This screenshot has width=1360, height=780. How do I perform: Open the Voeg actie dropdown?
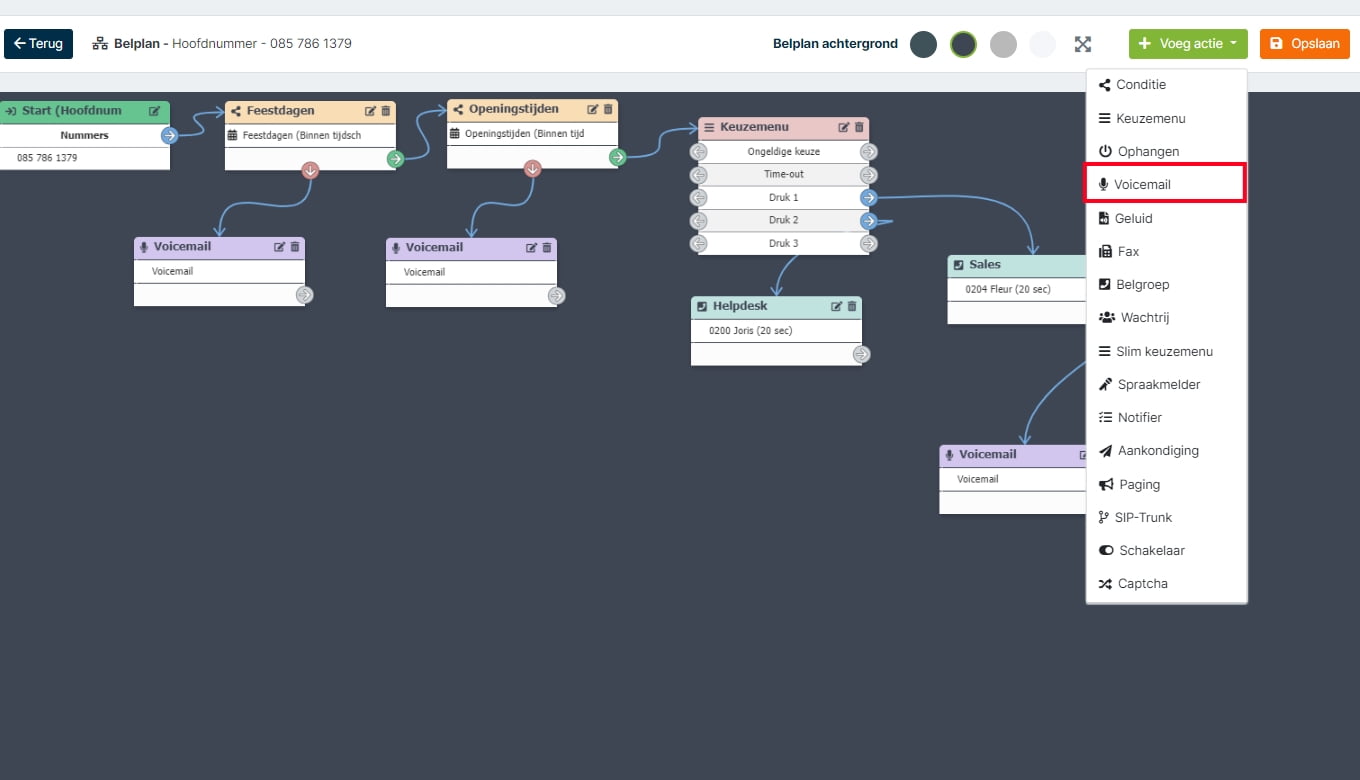tap(1188, 44)
